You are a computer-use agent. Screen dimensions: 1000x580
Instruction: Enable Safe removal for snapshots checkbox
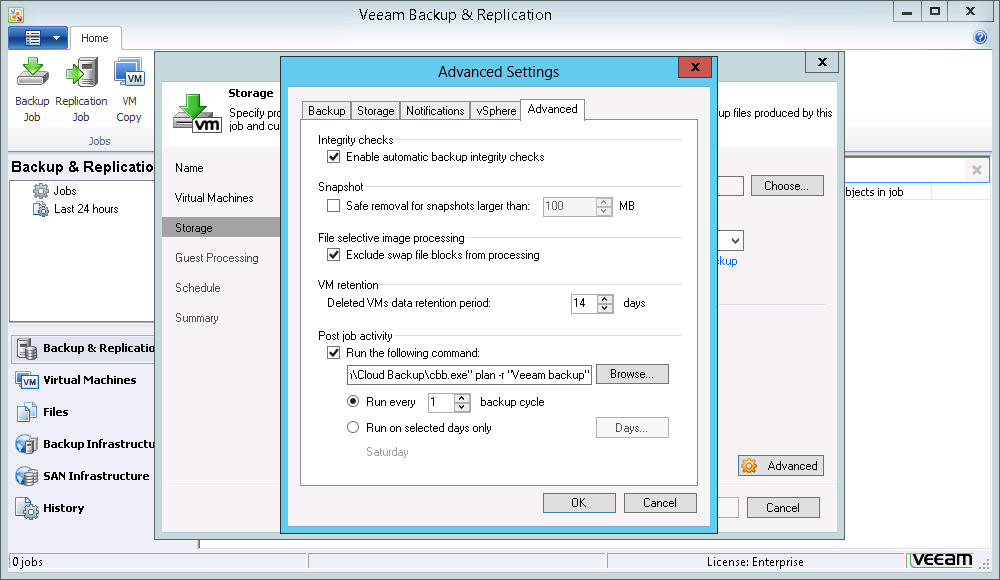click(334, 206)
